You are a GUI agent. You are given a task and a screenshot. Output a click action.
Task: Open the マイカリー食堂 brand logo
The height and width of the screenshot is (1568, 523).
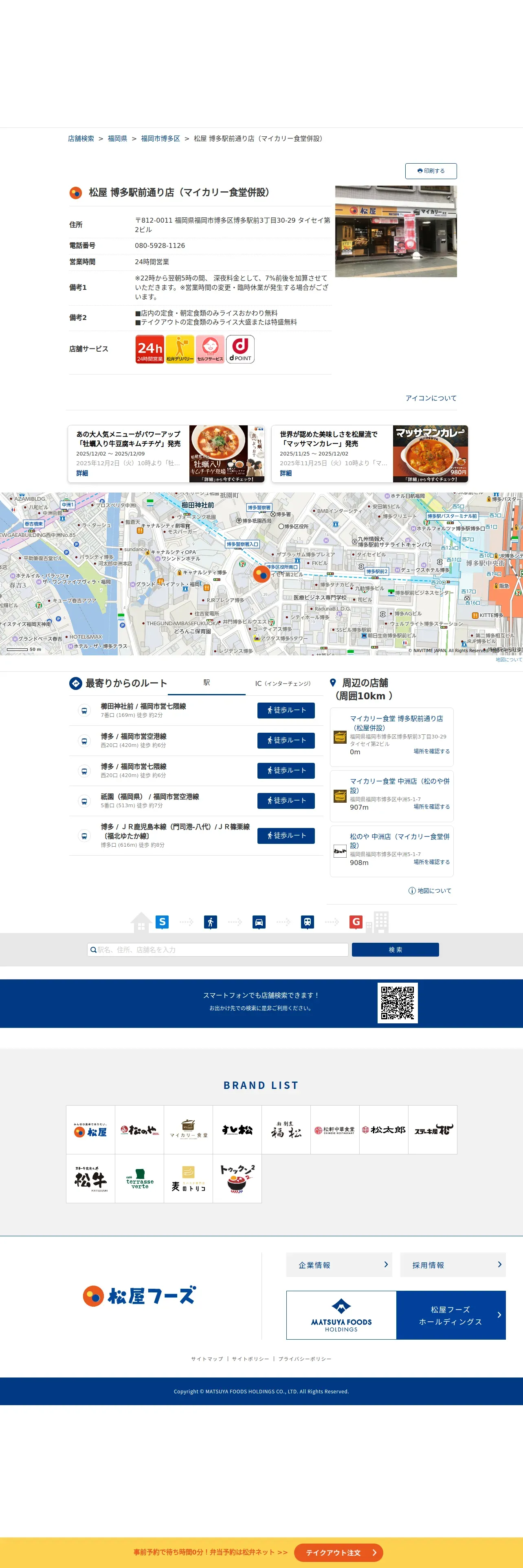(188, 1130)
